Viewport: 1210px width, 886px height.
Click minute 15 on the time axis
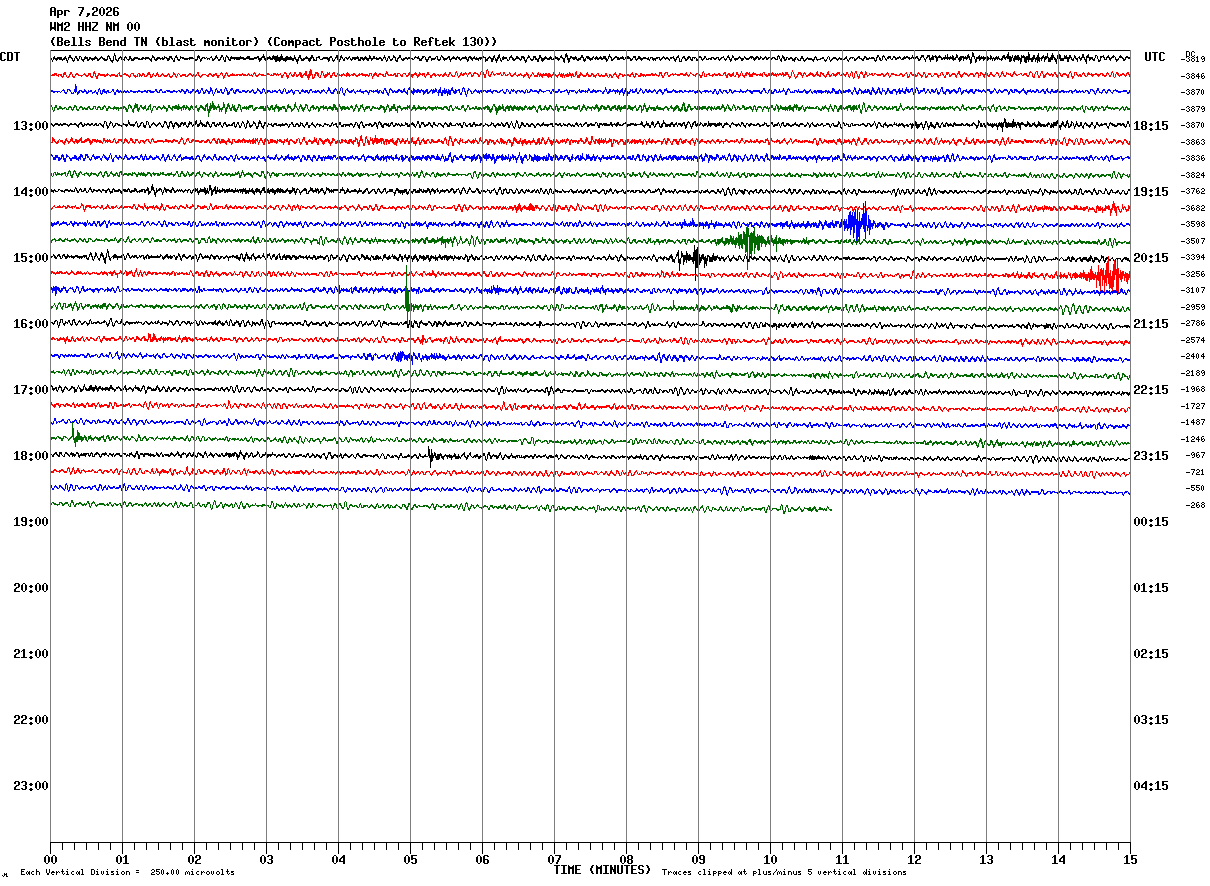1130,860
